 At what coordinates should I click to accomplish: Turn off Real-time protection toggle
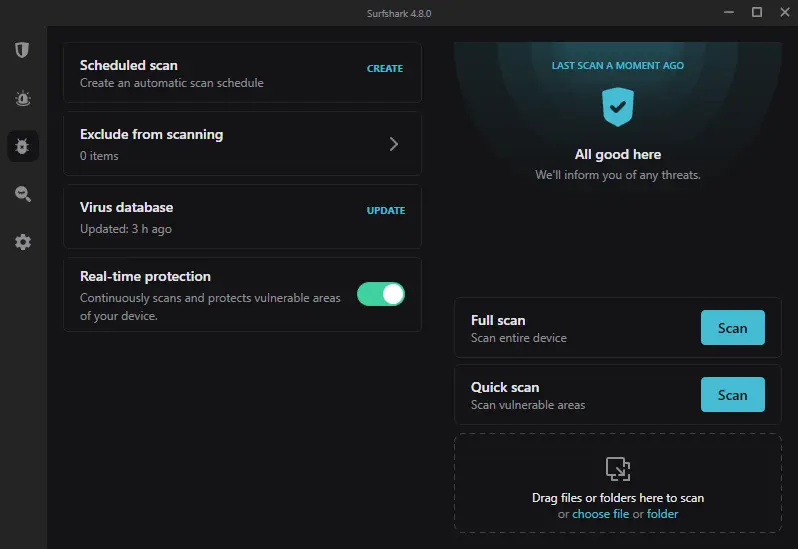381,294
